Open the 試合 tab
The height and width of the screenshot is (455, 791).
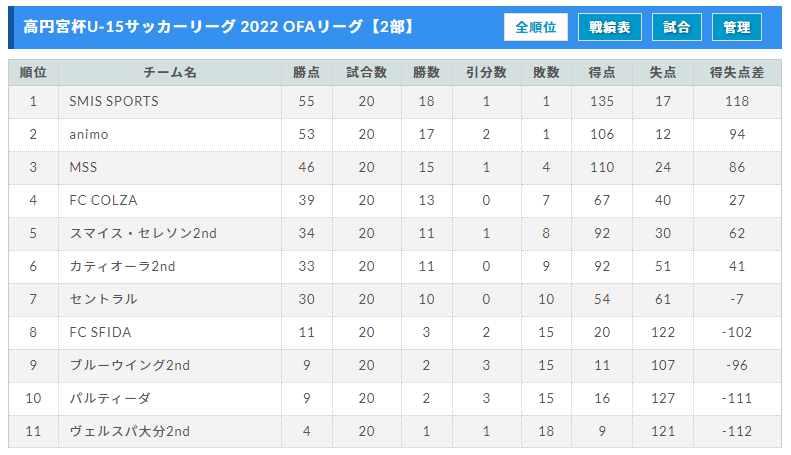click(x=676, y=27)
